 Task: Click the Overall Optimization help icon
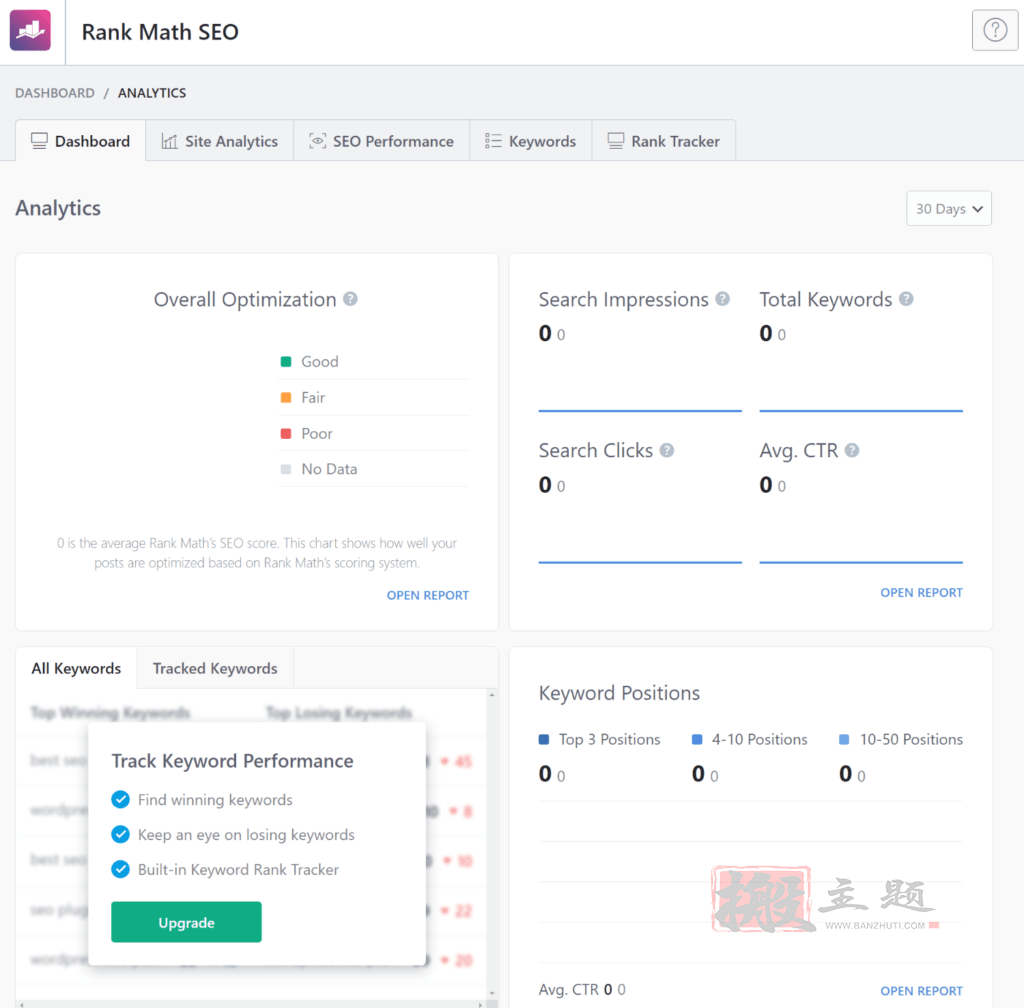(351, 299)
